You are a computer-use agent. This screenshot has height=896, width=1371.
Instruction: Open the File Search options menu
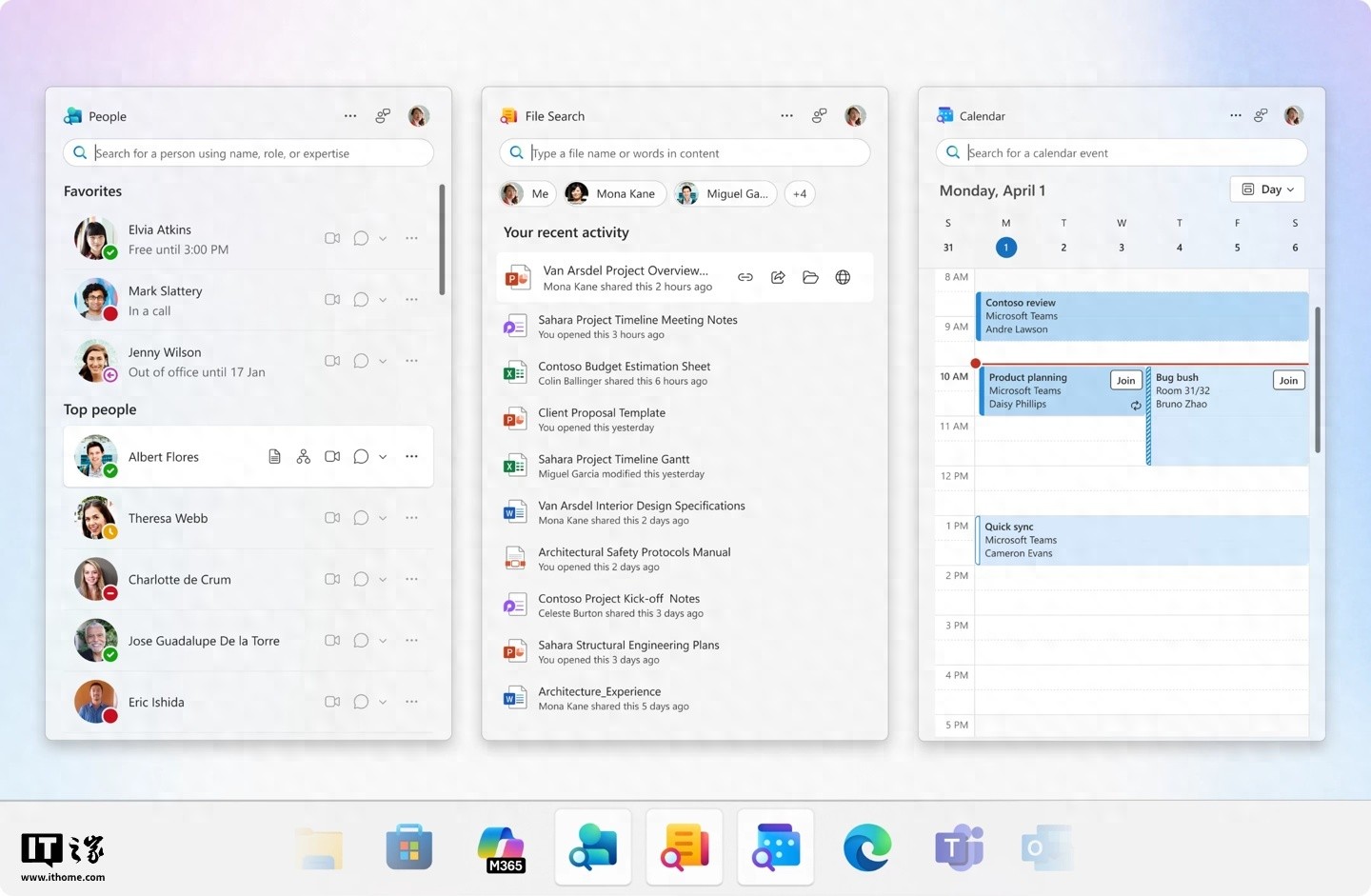pyautogui.click(x=786, y=115)
